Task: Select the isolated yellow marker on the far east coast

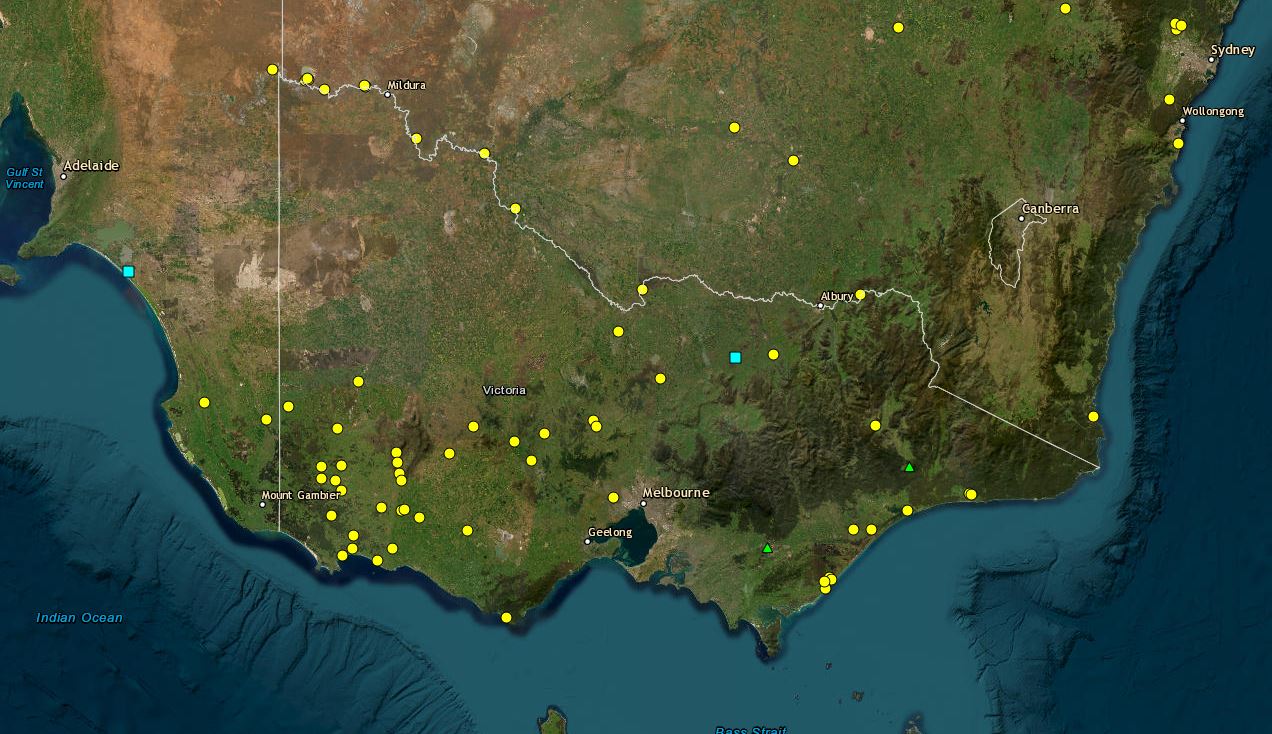Action: pyautogui.click(x=1093, y=417)
